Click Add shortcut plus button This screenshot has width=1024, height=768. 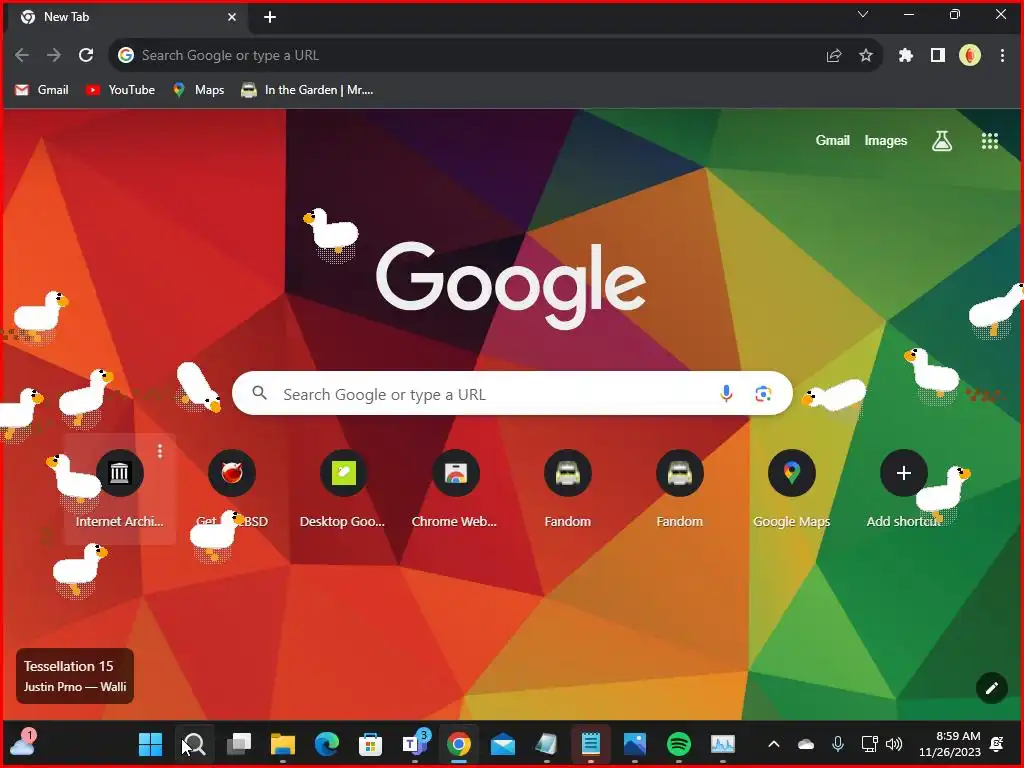click(x=904, y=473)
